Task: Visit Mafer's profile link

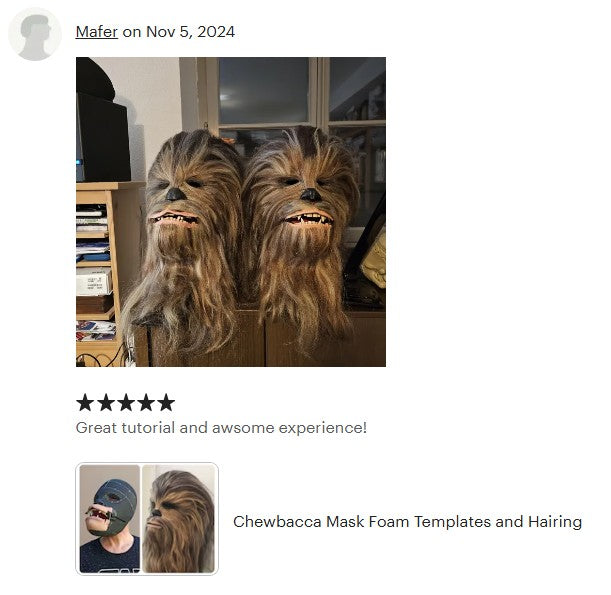Action: [97, 32]
